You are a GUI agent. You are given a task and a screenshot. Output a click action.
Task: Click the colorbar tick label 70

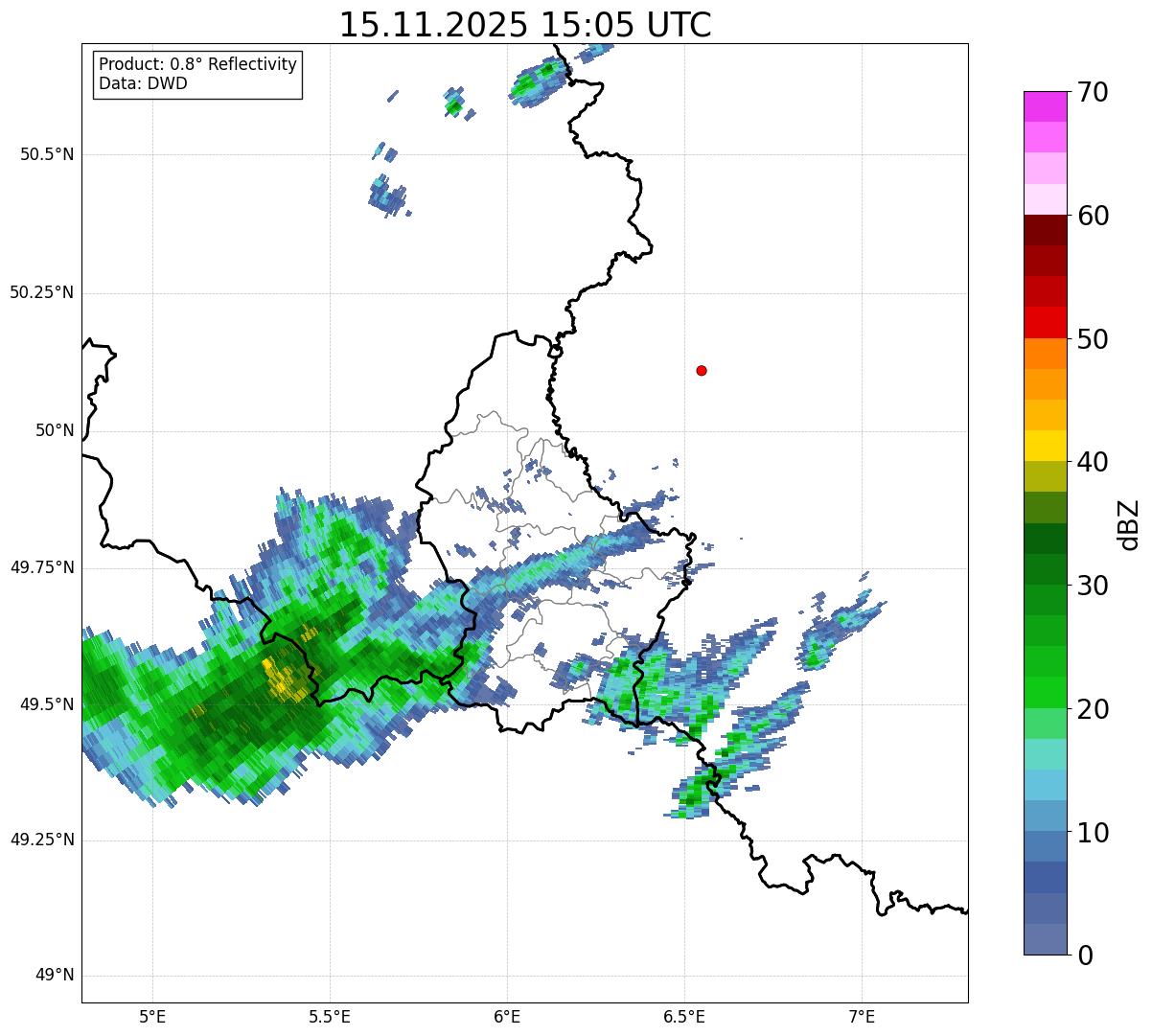coord(1094,92)
